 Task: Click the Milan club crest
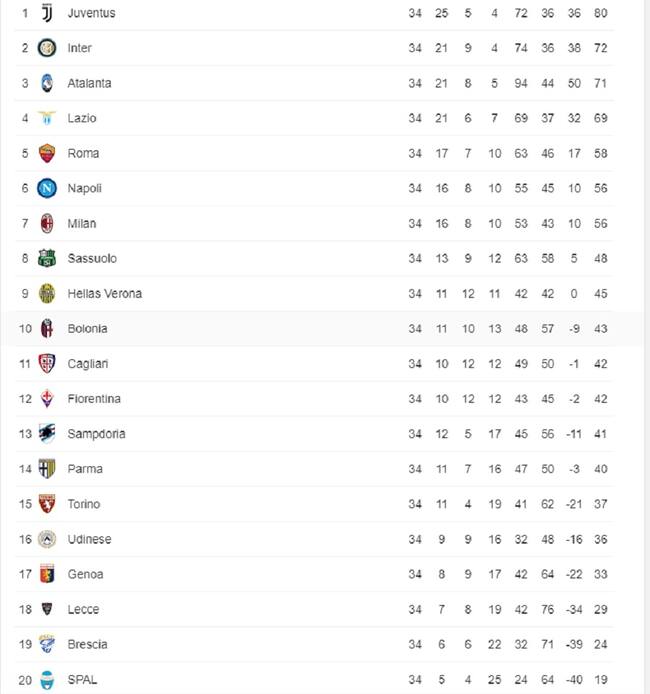pos(46,223)
